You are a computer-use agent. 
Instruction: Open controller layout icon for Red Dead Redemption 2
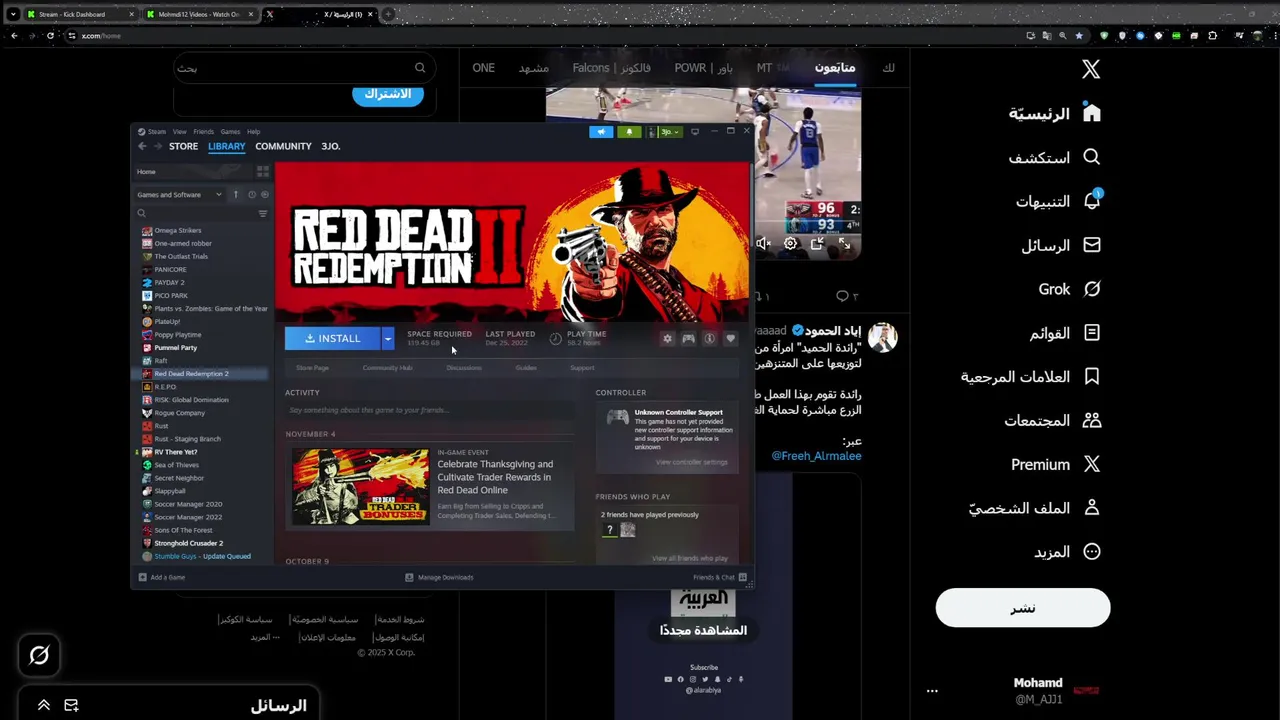tap(689, 339)
